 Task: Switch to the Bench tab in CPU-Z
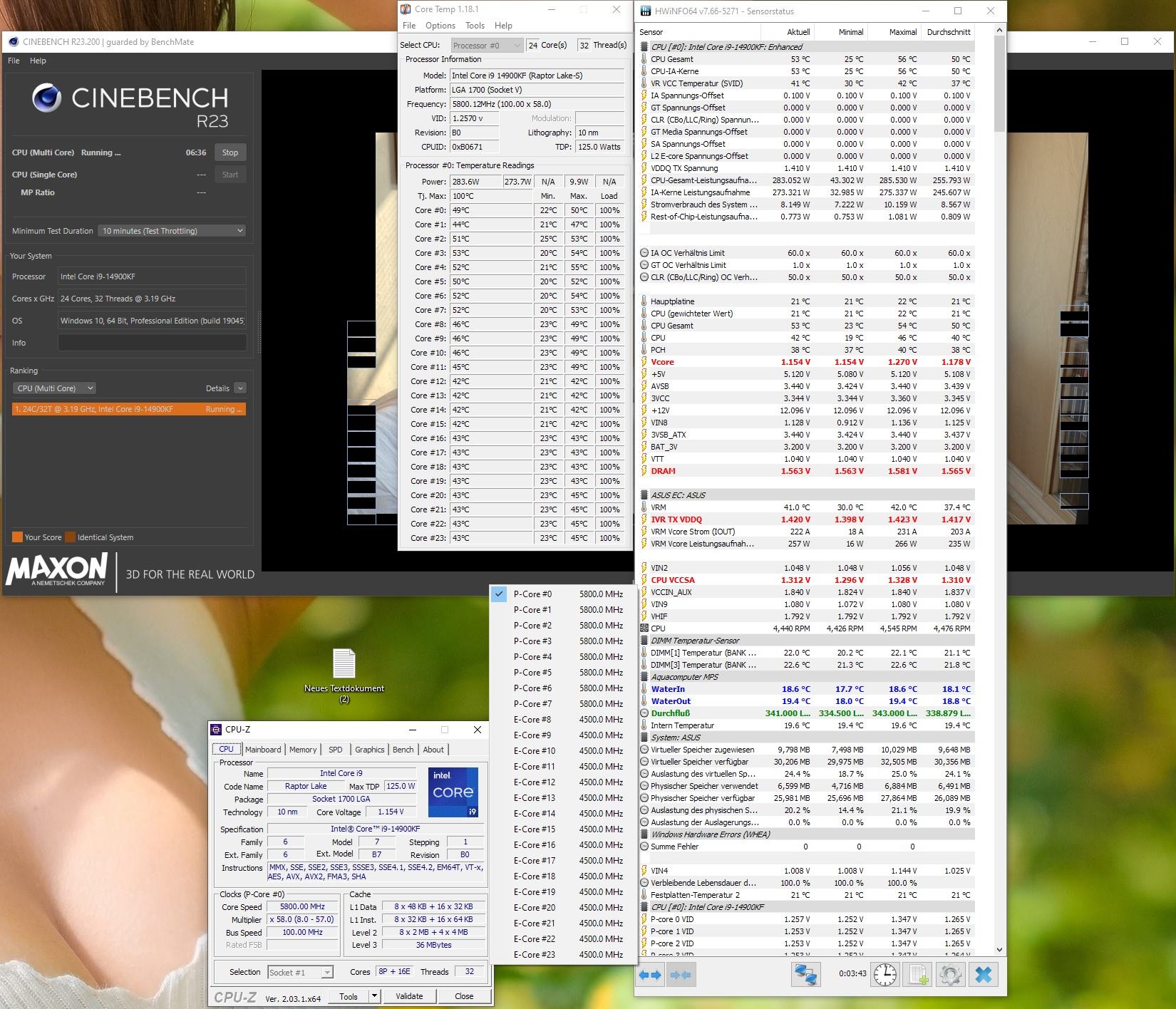tap(403, 750)
